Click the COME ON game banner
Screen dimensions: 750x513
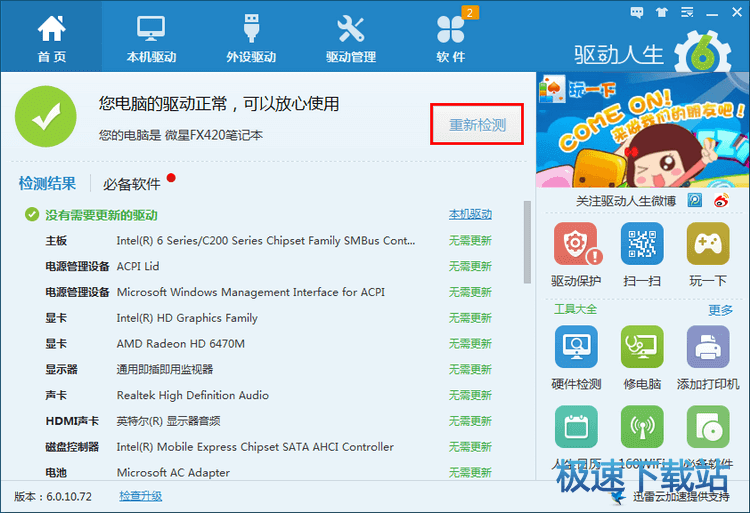[x=642, y=130]
